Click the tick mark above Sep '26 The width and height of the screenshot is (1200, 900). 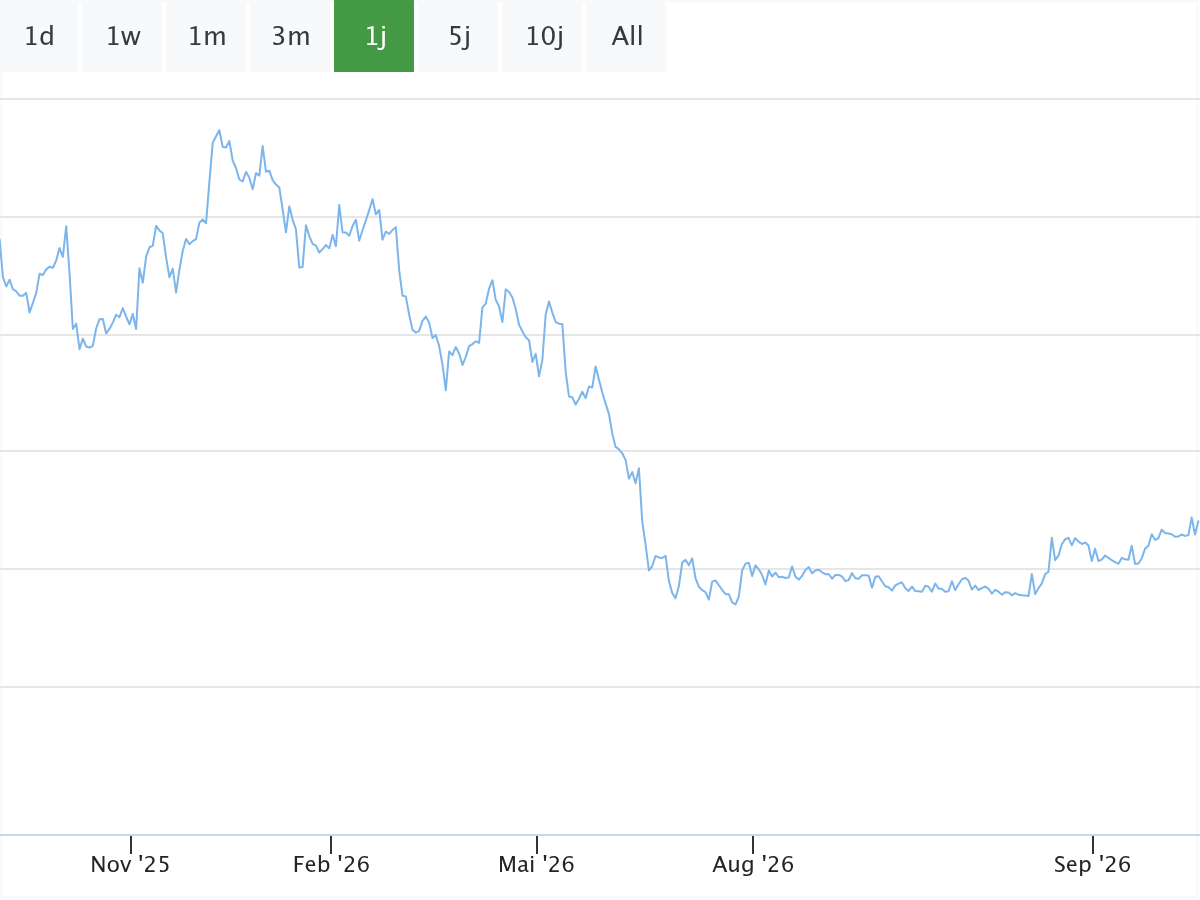click(1092, 845)
